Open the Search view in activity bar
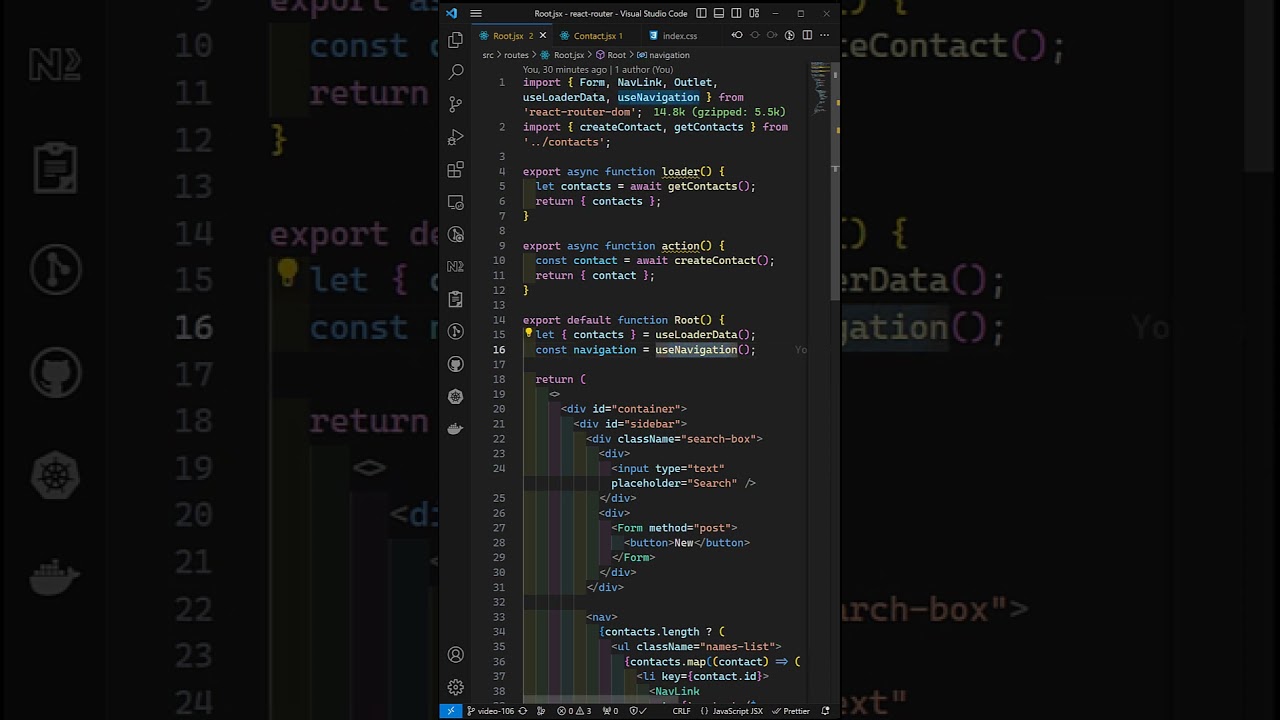This screenshot has height=720, width=1280. [456, 72]
